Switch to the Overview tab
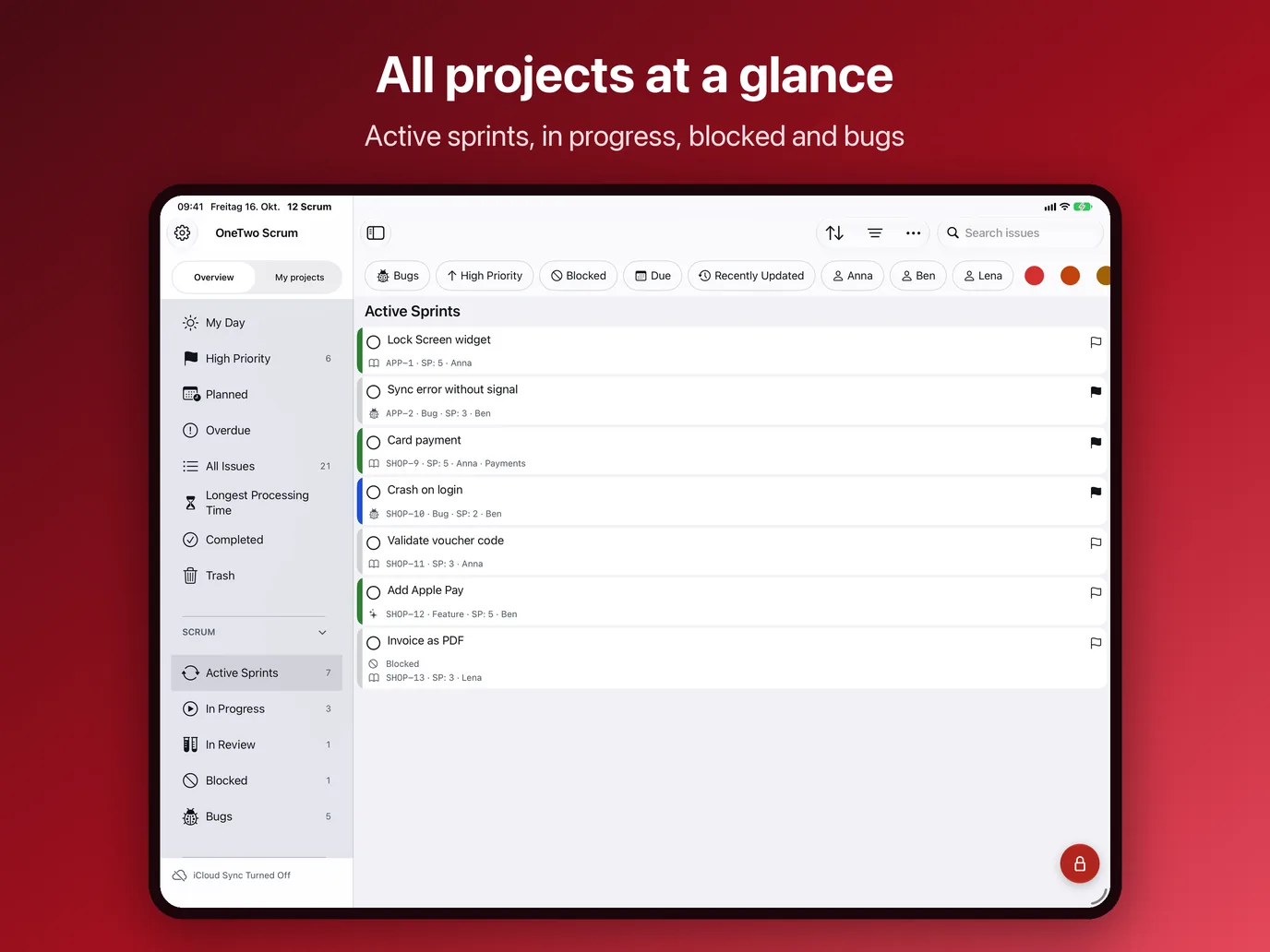Image resolution: width=1270 pixels, height=952 pixels. pyautogui.click(x=214, y=278)
